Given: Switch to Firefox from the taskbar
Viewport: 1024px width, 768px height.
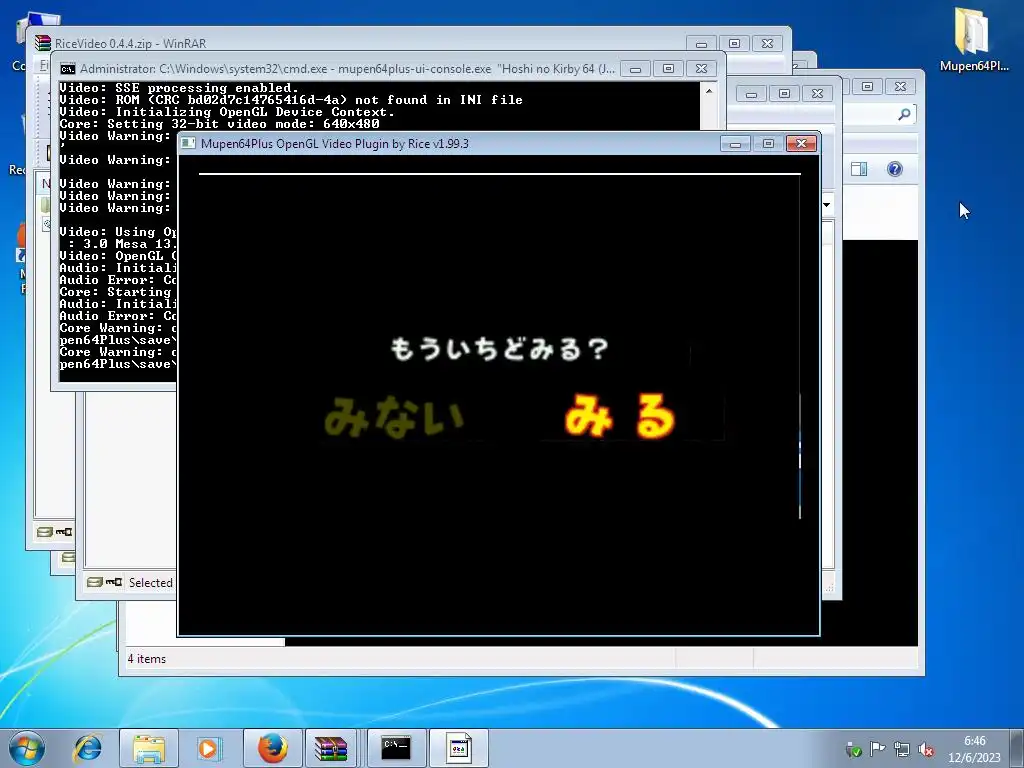Looking at the screenshot, I should [273, 748].
